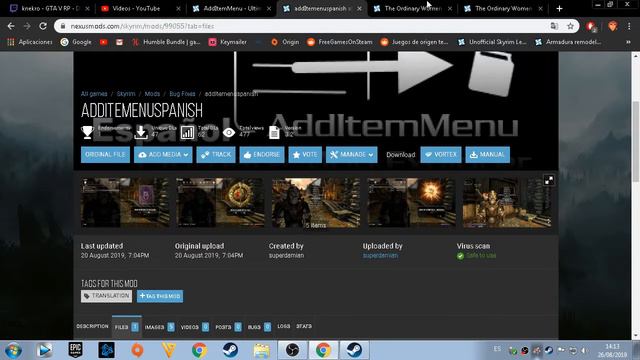Open the DESCRIPTION mod tab

click(92, 327)
